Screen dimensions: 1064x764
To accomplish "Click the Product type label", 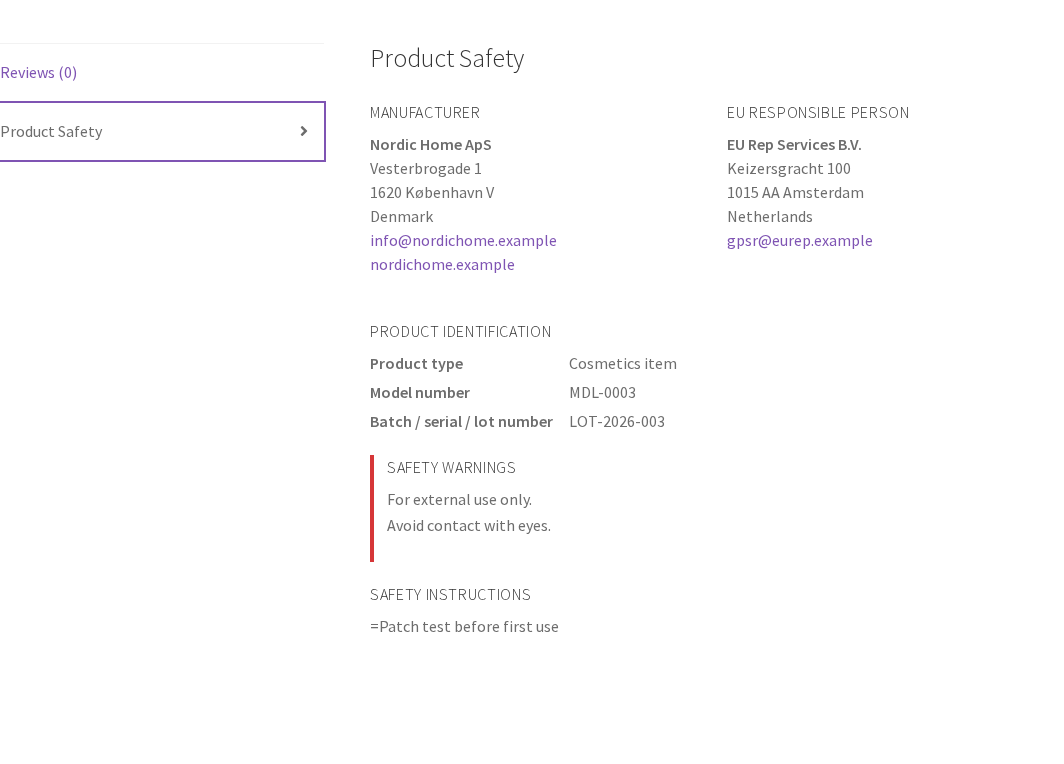I will pyautogui.click(x=417, y=364).
